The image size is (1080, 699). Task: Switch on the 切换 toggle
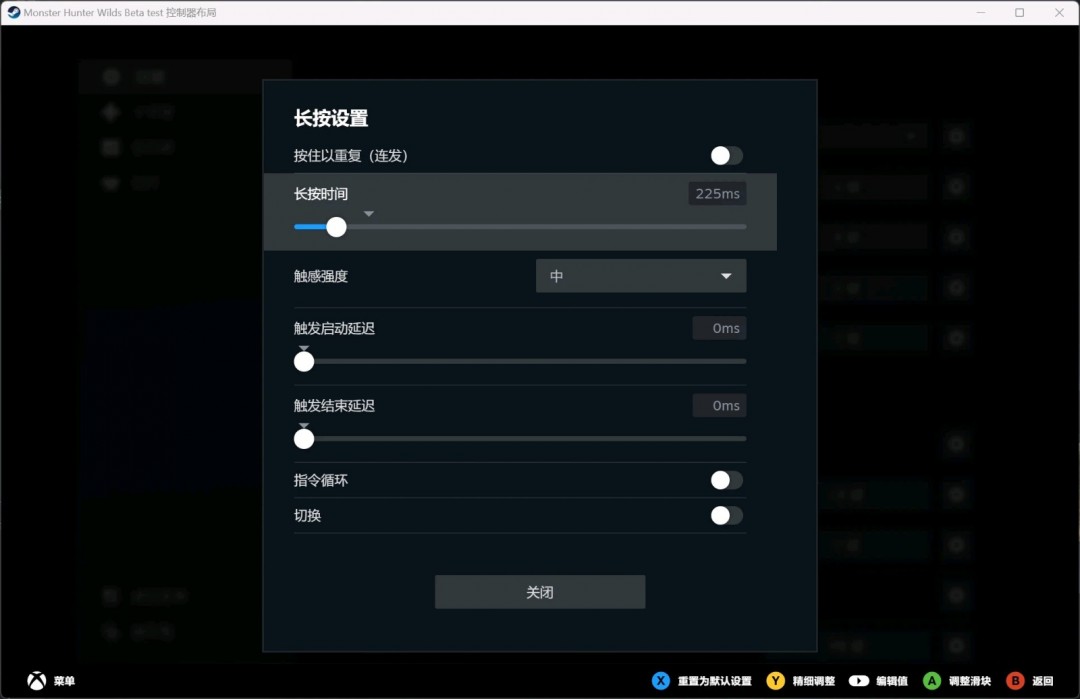point(727,516)
